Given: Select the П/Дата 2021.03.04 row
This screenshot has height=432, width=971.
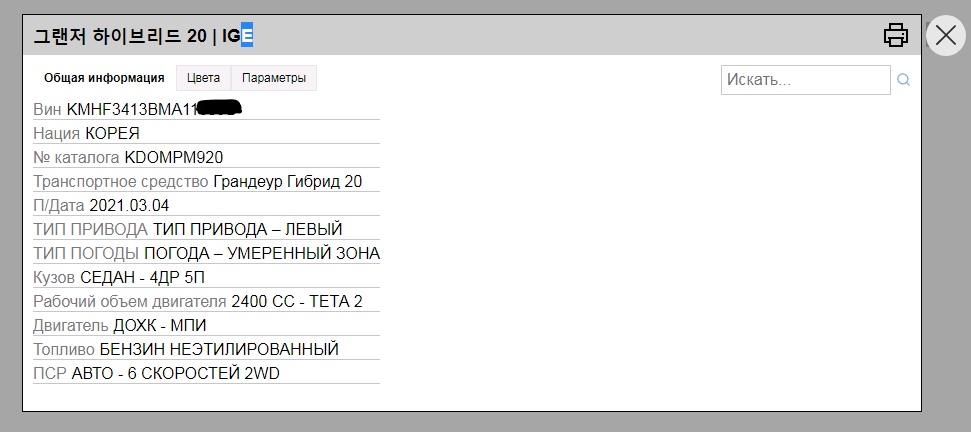Looking at the screenshot, I should point(206,204).
